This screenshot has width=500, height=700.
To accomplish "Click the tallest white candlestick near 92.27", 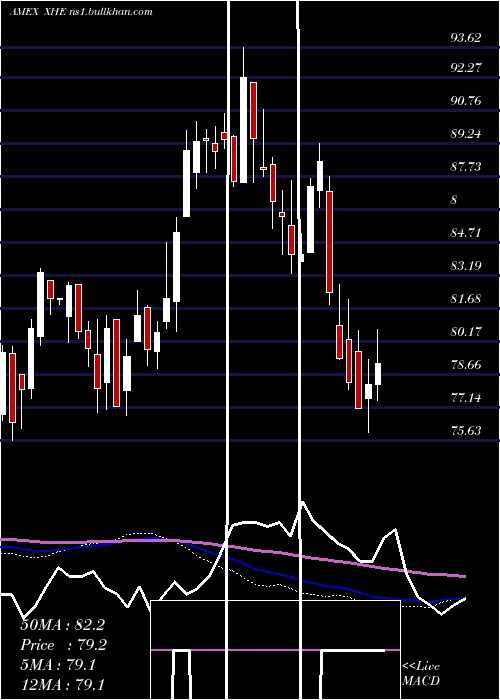I will pyautogui.click(x=243, y=130).
